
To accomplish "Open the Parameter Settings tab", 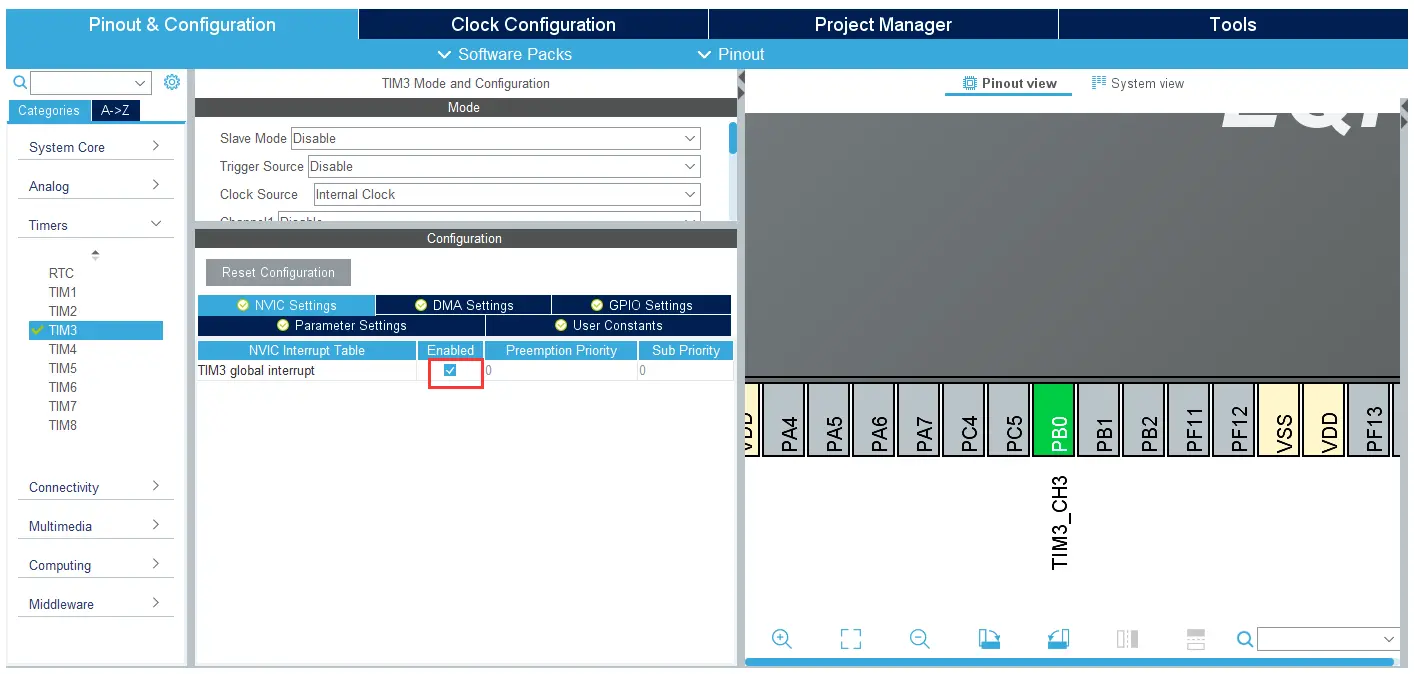I will point(341,325).
